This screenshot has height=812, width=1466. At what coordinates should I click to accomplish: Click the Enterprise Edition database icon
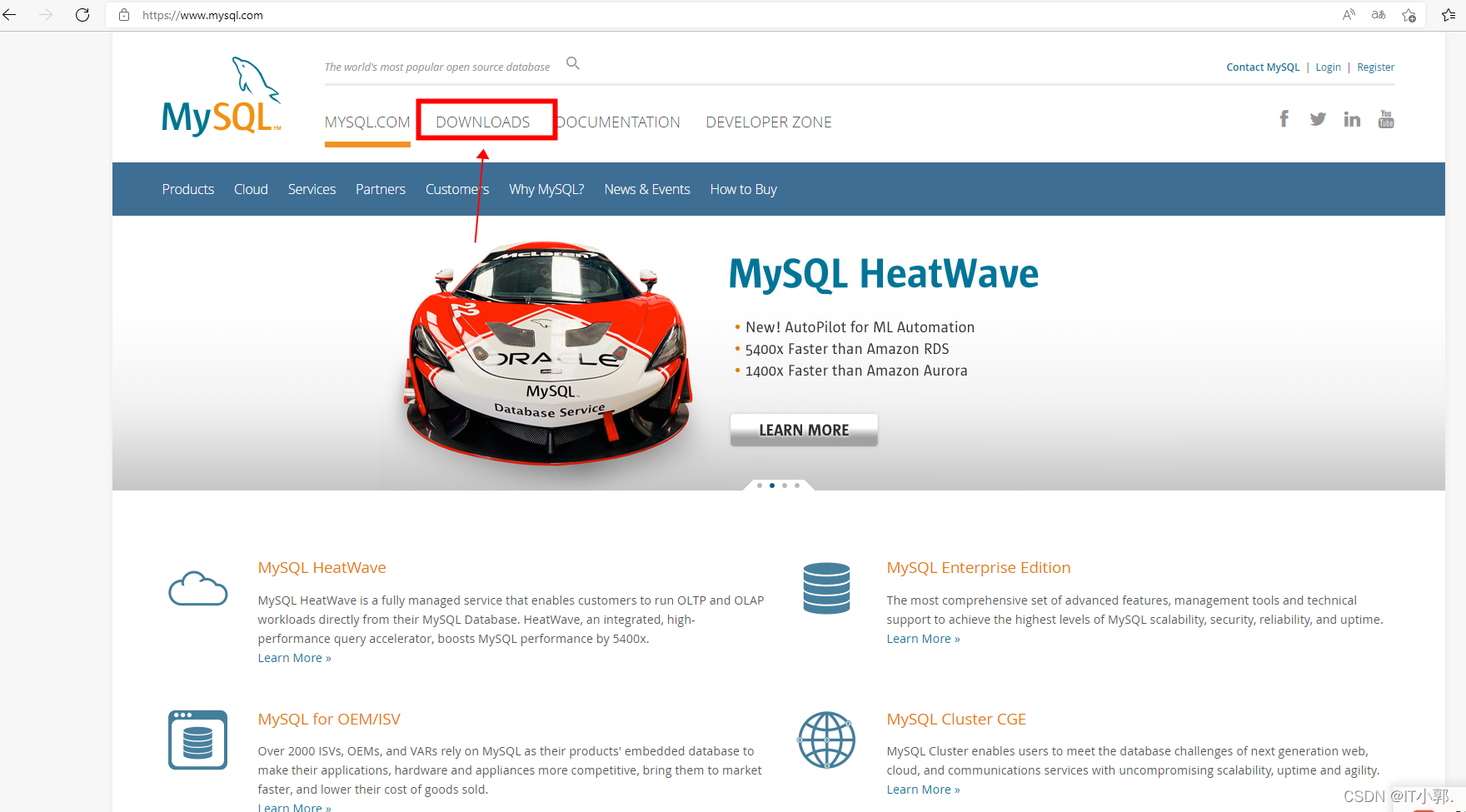[826, 588]
